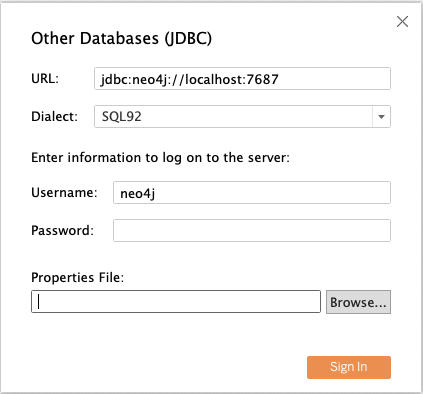Select the 'Other Databases (JDBC)' heading text
Viewport: 423px width, 394px height.
pyautogui.click(x=121, y=38)
